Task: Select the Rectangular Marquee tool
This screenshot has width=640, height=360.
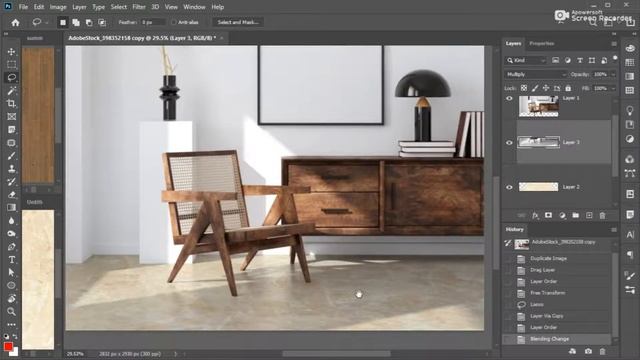Action: click(11, 64)
